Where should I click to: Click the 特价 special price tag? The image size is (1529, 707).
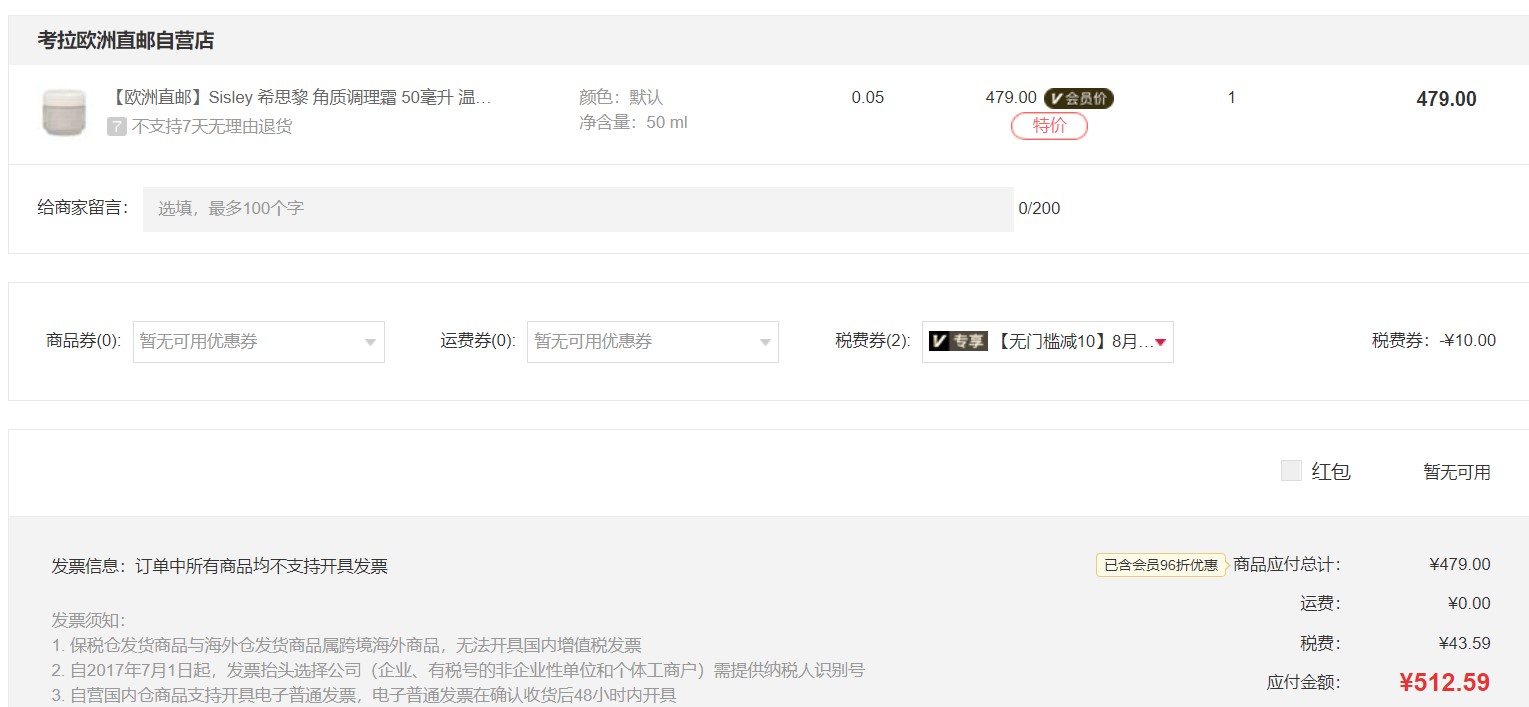pyautogui.click(x=1049, y=126)
